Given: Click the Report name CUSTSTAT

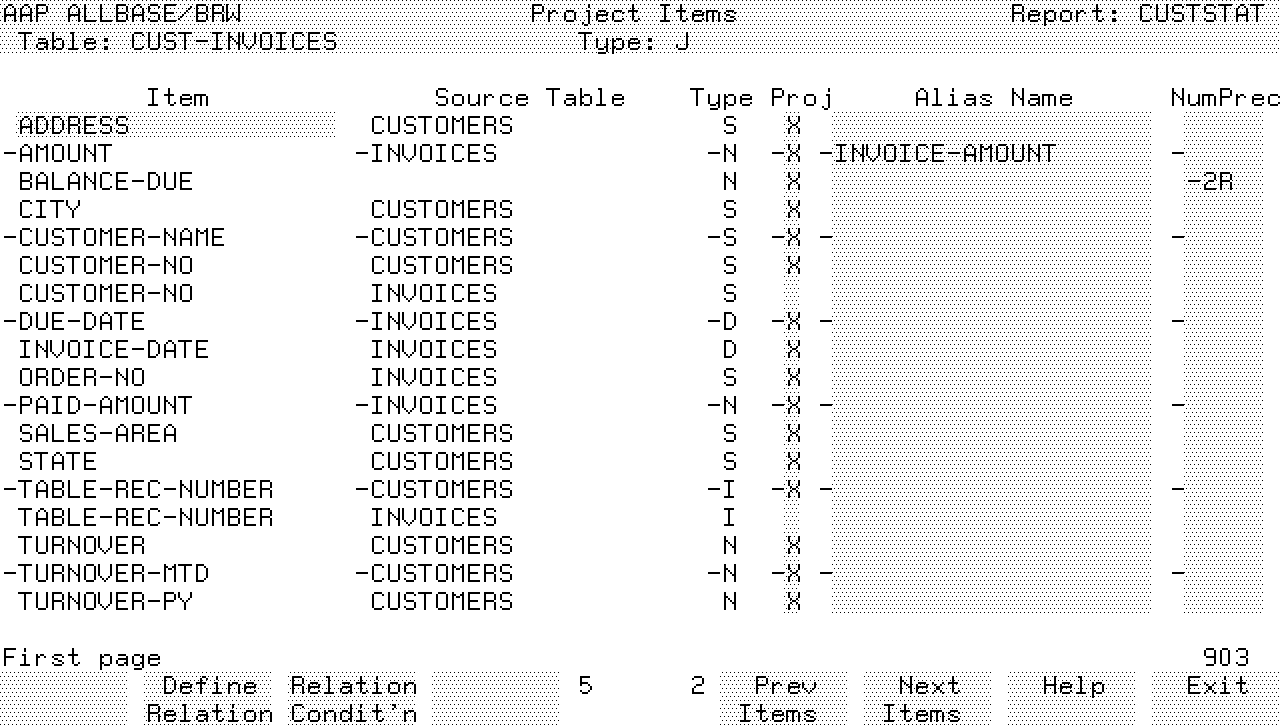Looking at the screenshot, I should coord(1200,14).
